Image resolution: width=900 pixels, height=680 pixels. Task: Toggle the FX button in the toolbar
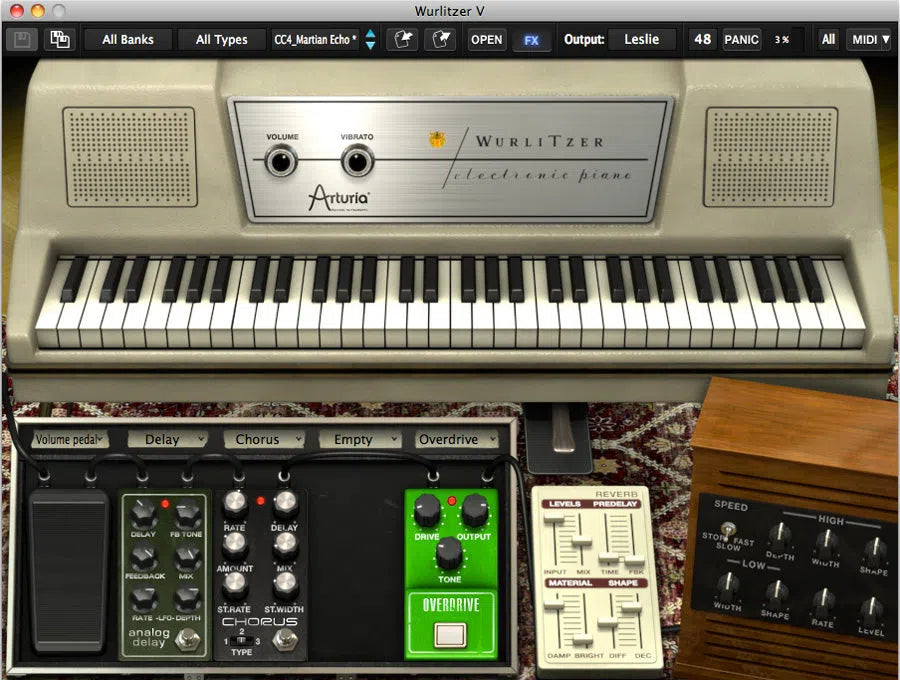(x=531, y=40)
